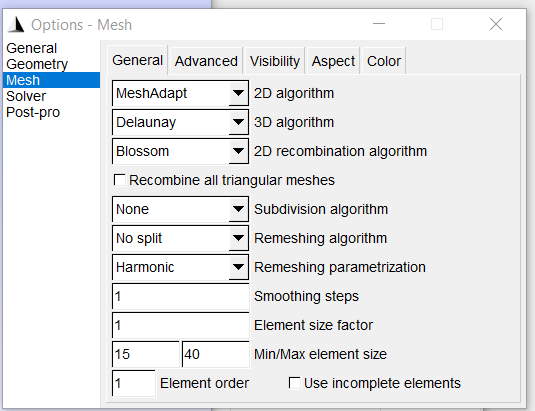Viewport: 535px width, 411px height.
Task: Click the Gmsh application icon in title bar
Action: [16, 25]
